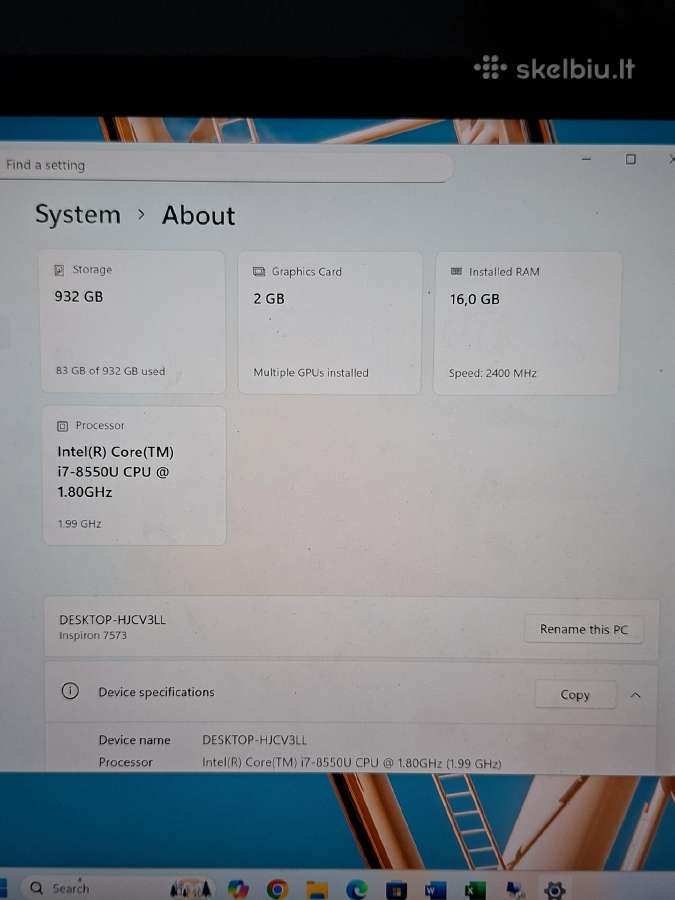This screenshot has width=675, height=900.
Task: Click 'Speed: 2400 MHz' text
Action: tap(492, 373)
